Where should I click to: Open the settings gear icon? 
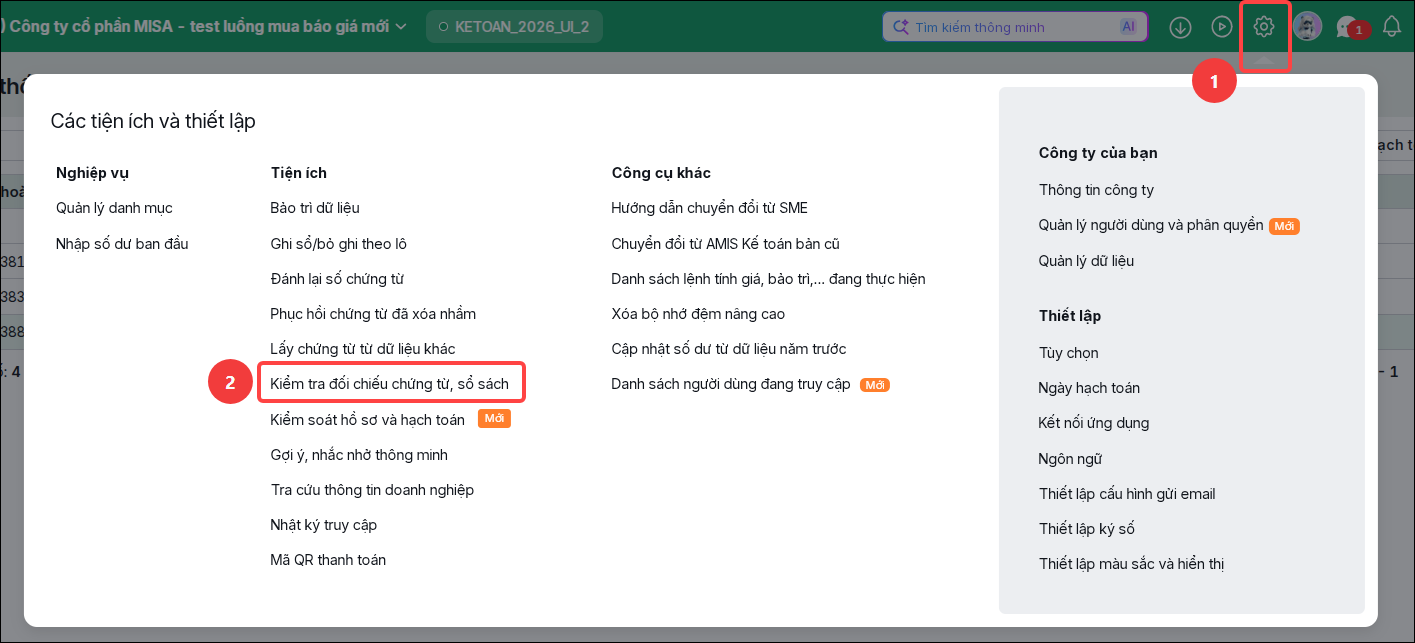1264,27
